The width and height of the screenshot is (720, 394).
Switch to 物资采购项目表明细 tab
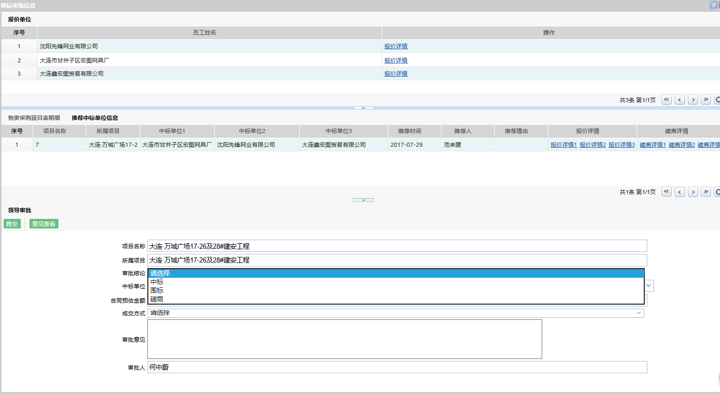34,118
